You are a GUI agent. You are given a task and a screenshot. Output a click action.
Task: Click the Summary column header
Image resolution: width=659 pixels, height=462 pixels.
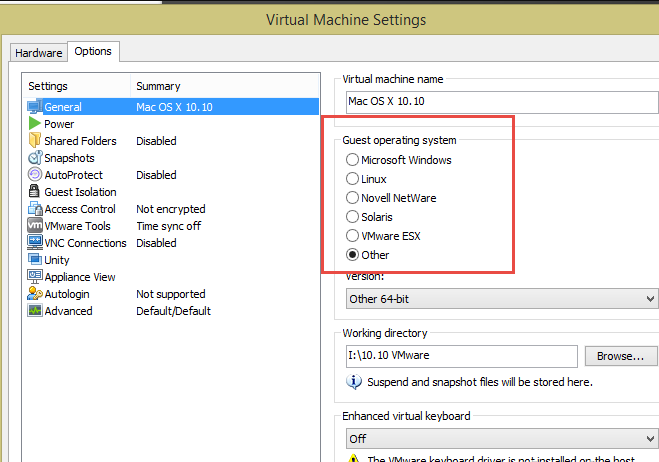point(225,86)
